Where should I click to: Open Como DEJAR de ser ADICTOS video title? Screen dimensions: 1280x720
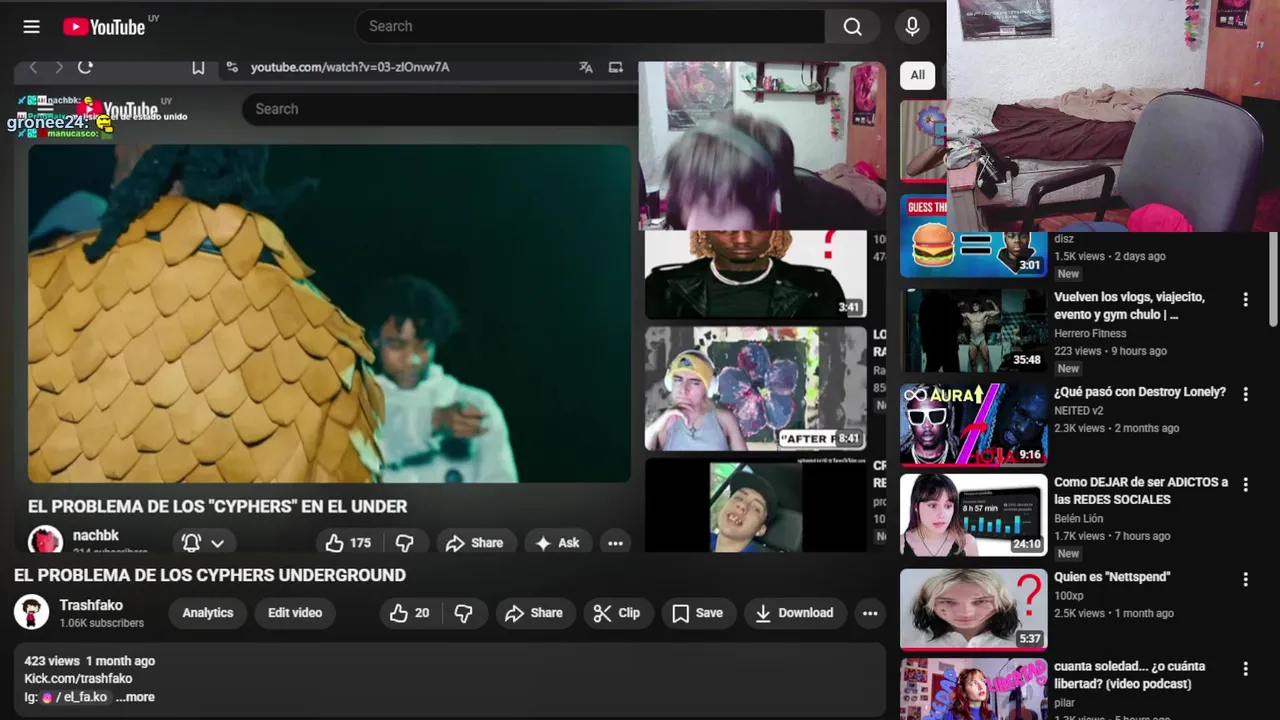(1141, 490)
